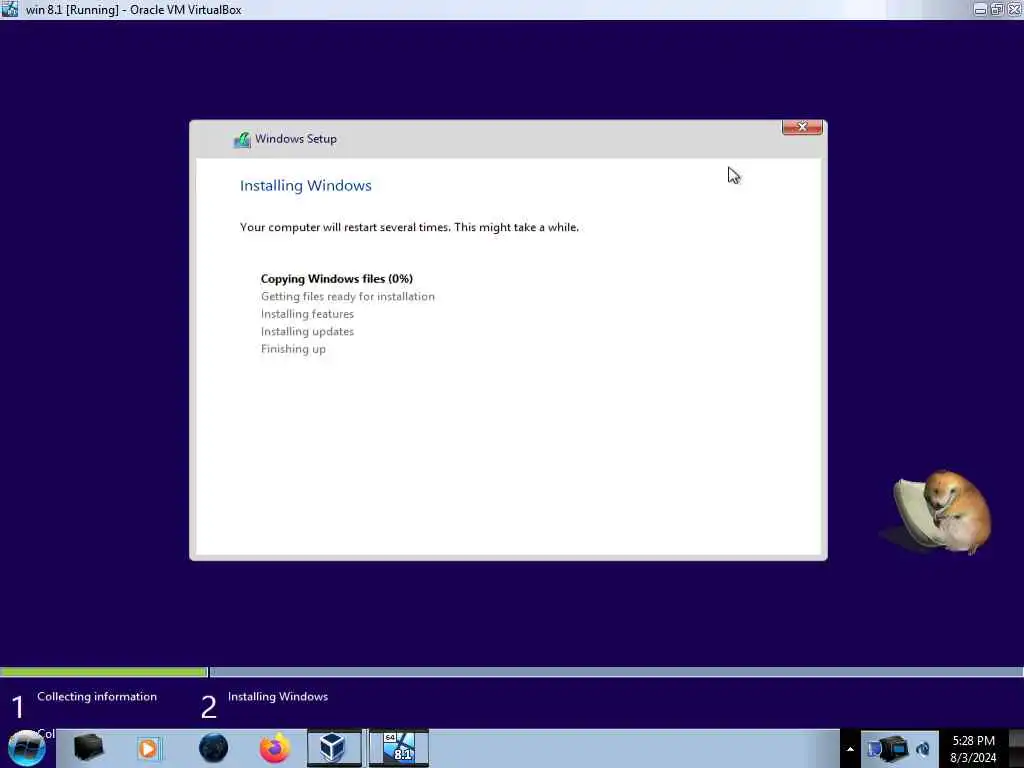
Task: Switch to win 8.1 VM taskbar button
Action: point(398,748)
